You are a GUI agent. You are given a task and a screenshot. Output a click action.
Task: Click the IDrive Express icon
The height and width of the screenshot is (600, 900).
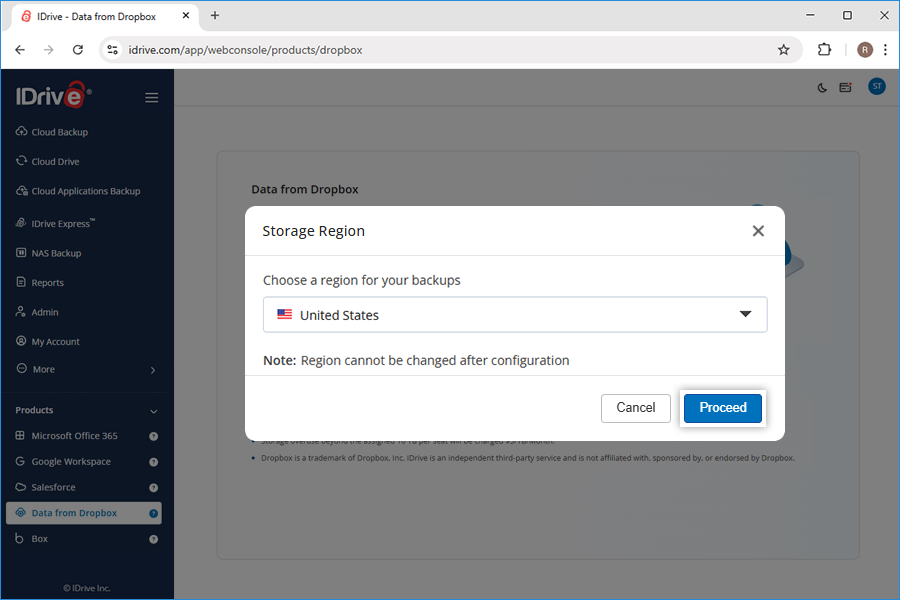(21, 223)
